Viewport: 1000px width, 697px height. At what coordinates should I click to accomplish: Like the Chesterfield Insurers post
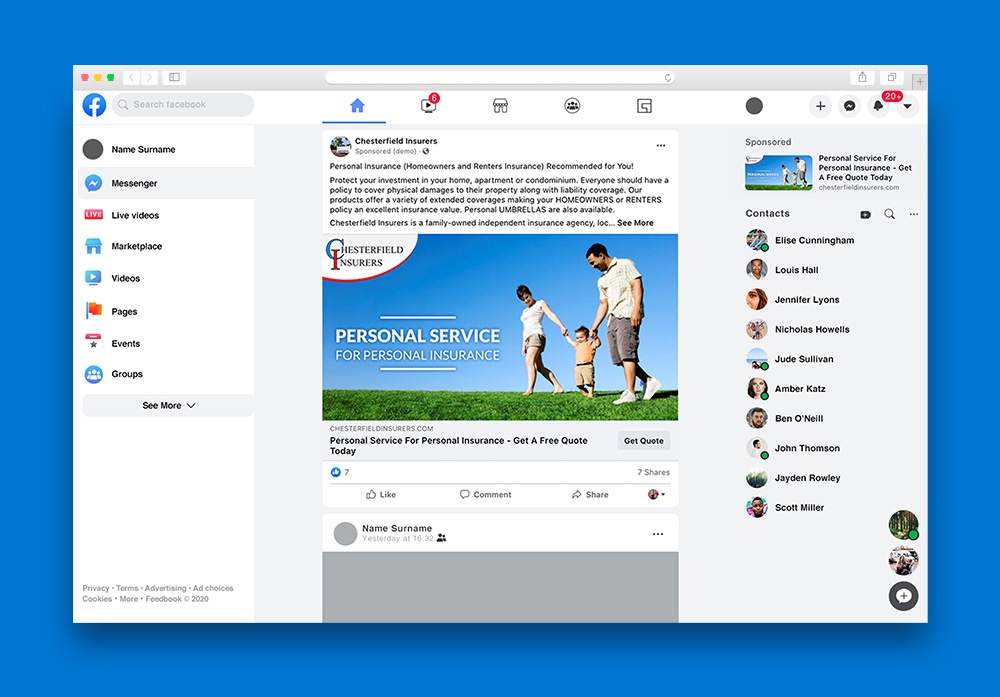pyautogui.click(x=381, y=495)
